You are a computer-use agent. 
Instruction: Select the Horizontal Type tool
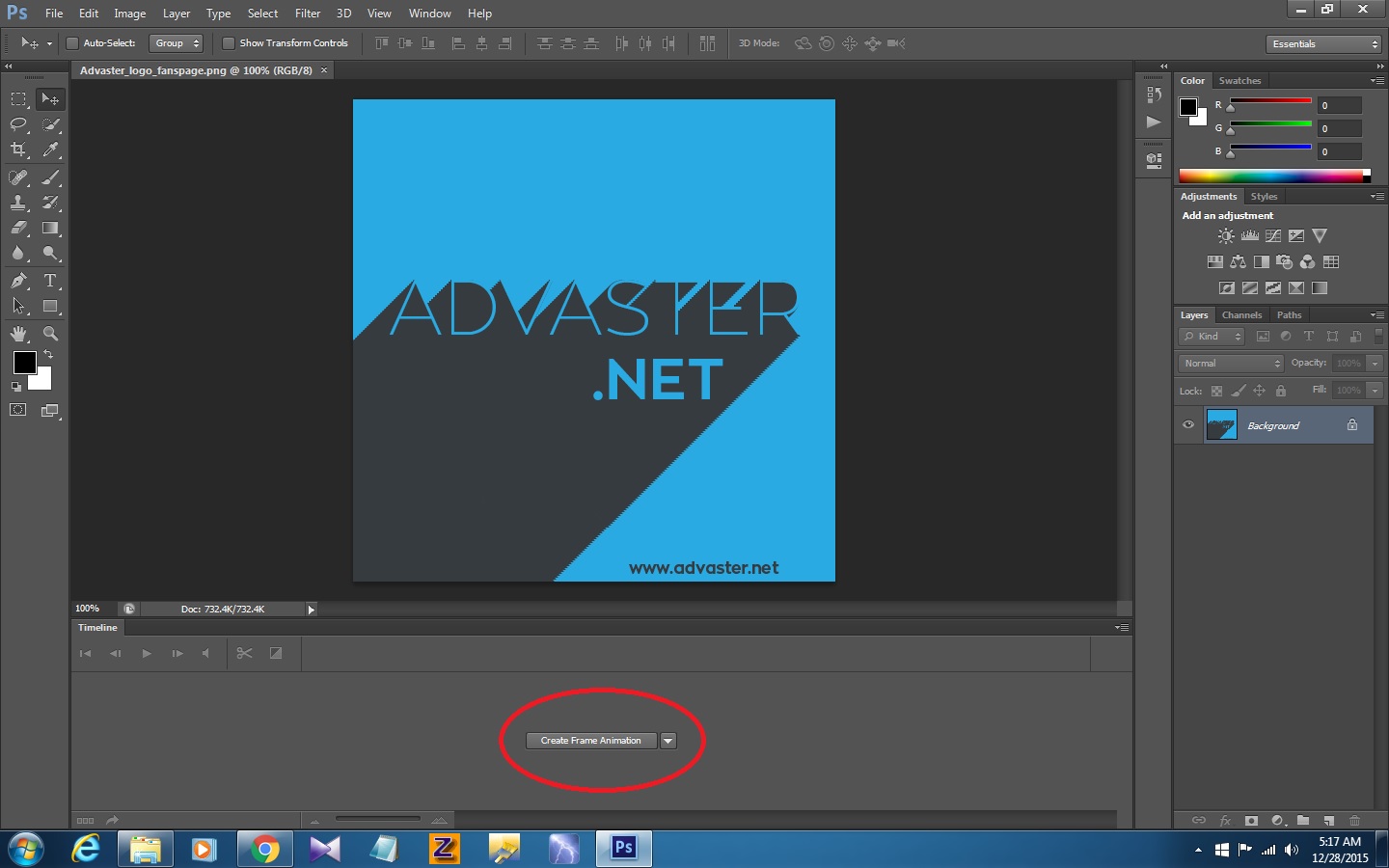[x=50, y=281]
